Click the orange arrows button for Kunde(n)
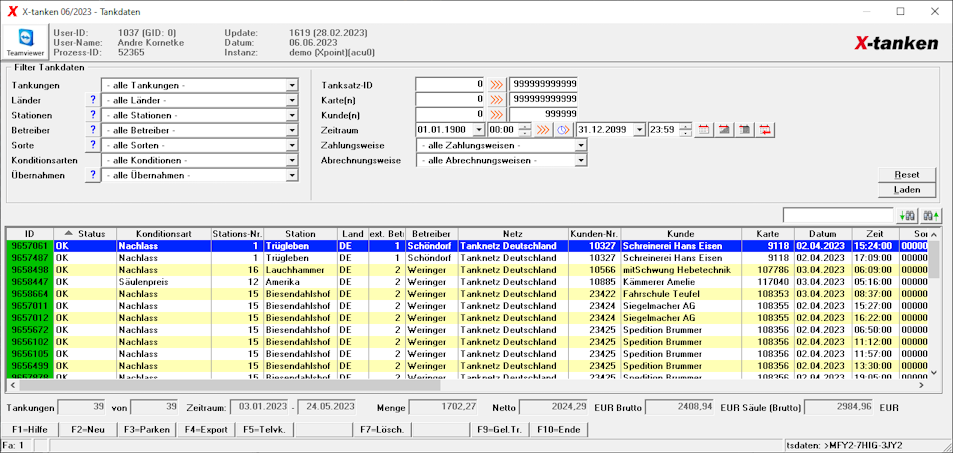Screen dimensions: 953x453 [x=497, y=114]
